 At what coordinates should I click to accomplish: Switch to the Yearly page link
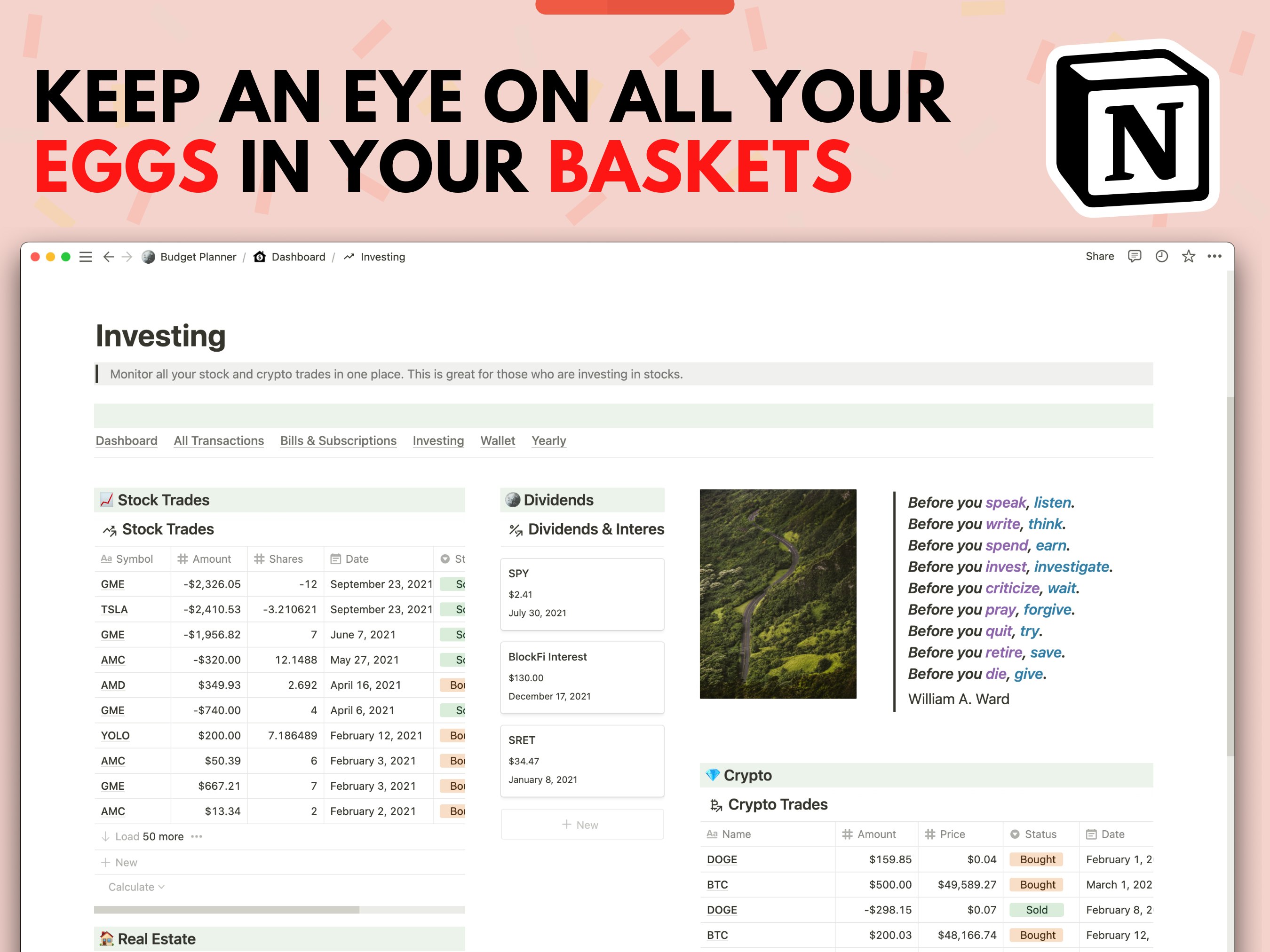[x=548, y=440]
